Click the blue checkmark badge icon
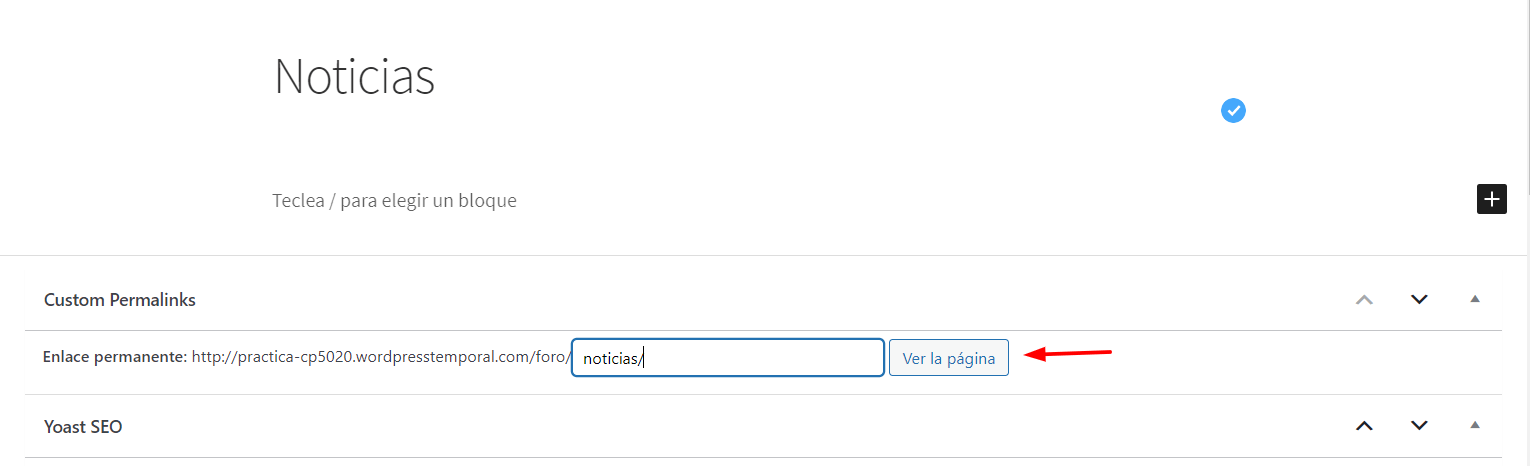 (1233, 111)
